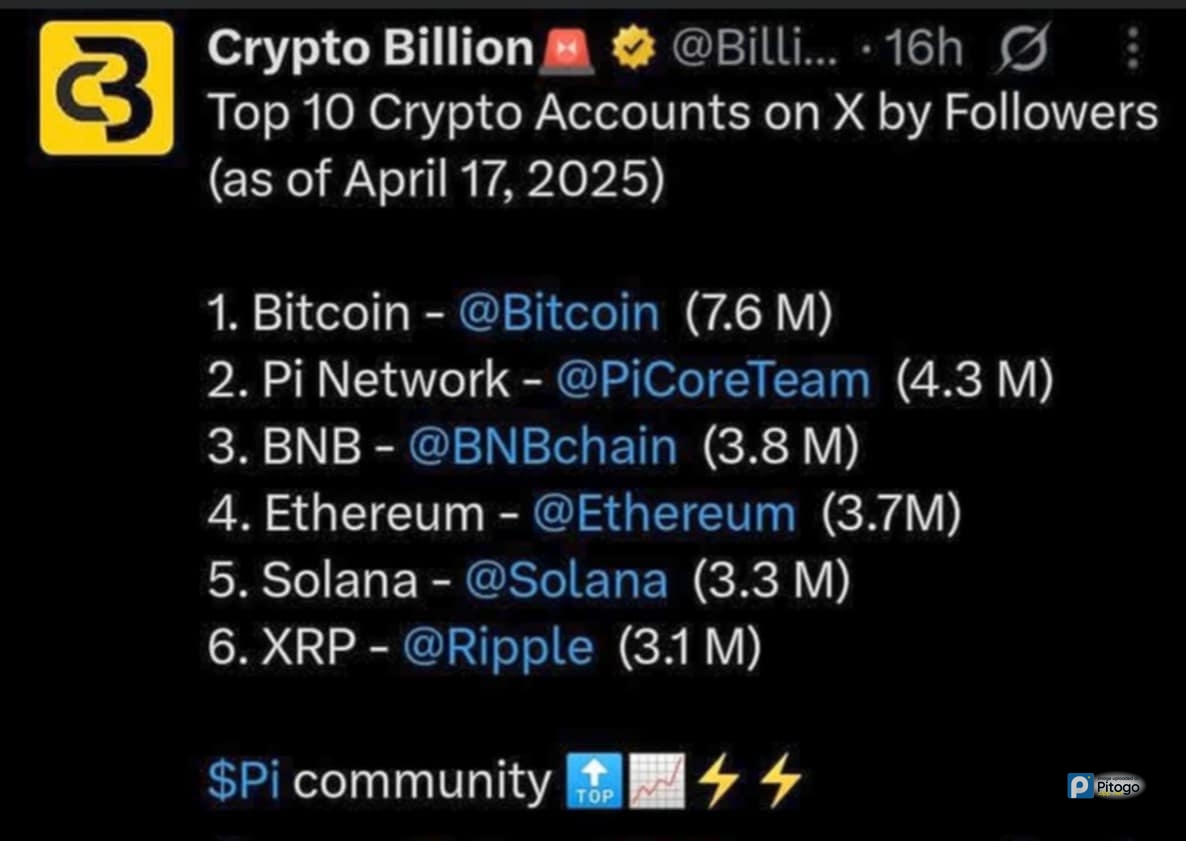Click the TOP arrow emoji

pos(595,780)
